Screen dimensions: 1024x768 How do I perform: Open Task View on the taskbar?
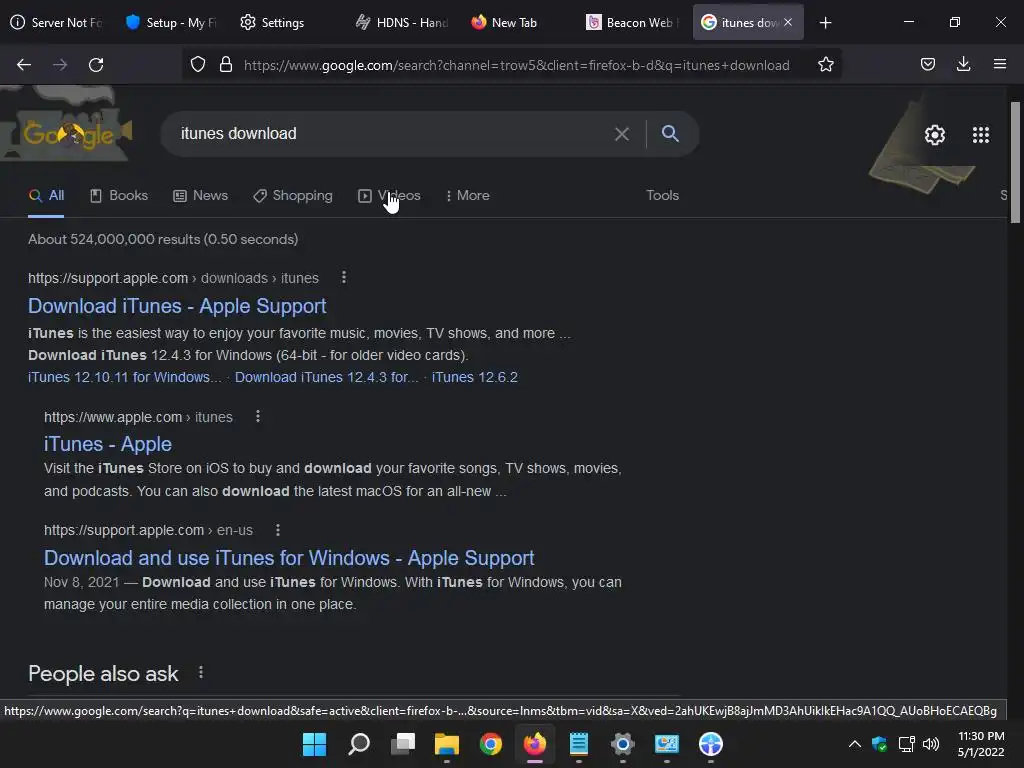pos(403,744)
